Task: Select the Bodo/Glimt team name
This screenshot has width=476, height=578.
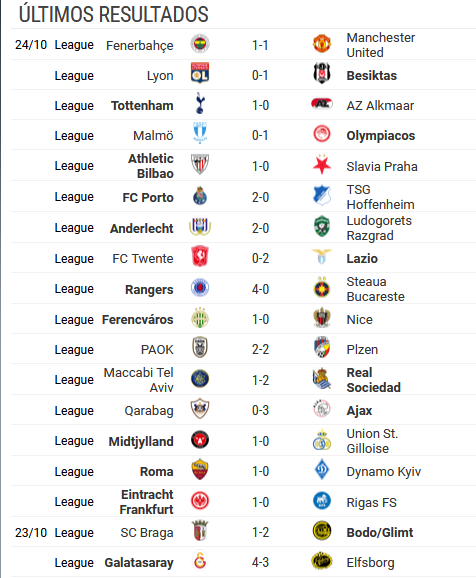Action: 380,532
